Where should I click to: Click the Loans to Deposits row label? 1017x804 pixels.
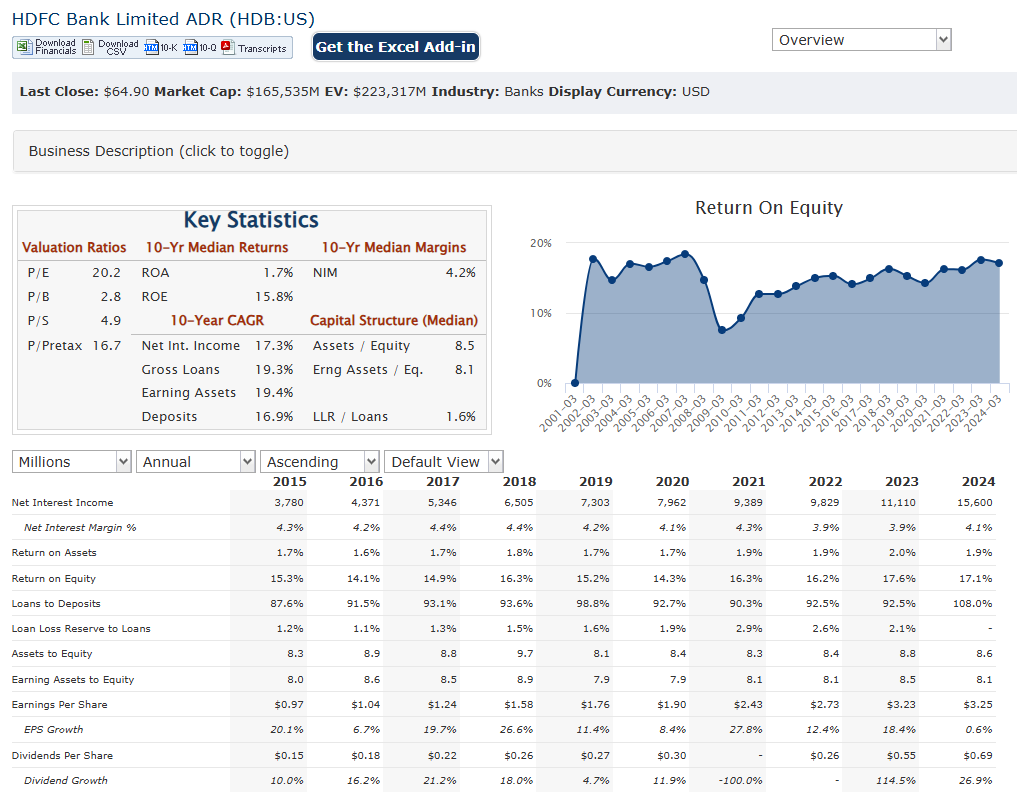pyautogui.click(x=56, y=604)
